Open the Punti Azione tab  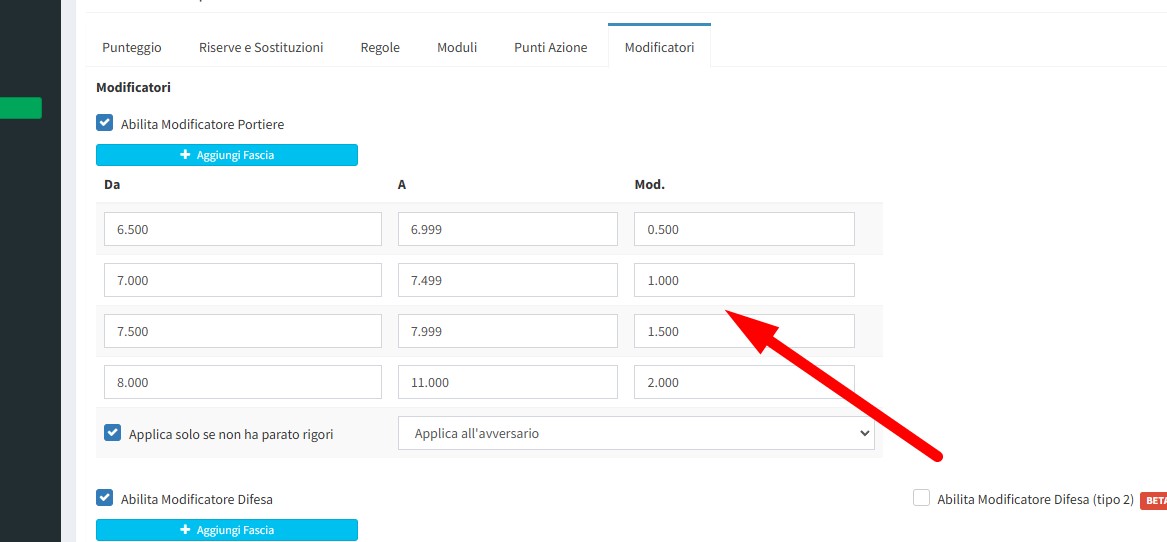550,47
